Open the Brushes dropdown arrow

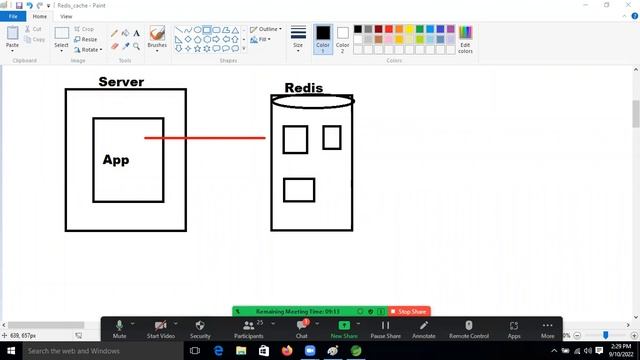pyautogui.click(x=157, y=51)
